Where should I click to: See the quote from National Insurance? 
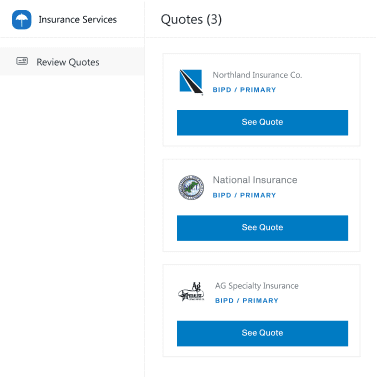[x=262, y=228]
